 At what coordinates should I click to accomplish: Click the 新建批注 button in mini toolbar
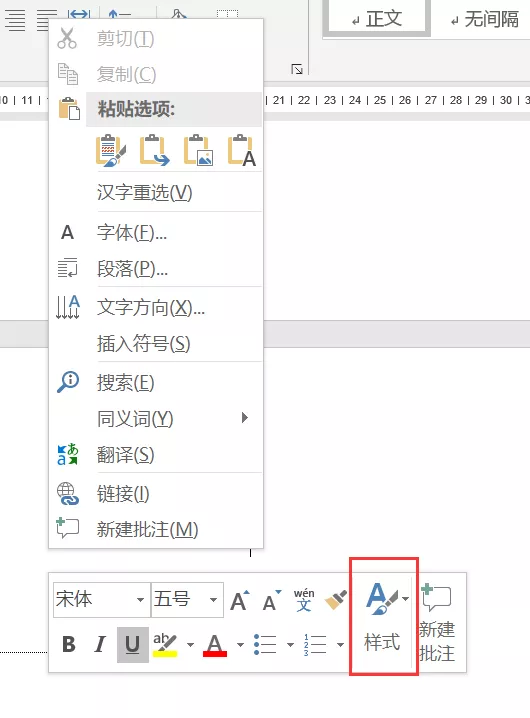[437, 622]
